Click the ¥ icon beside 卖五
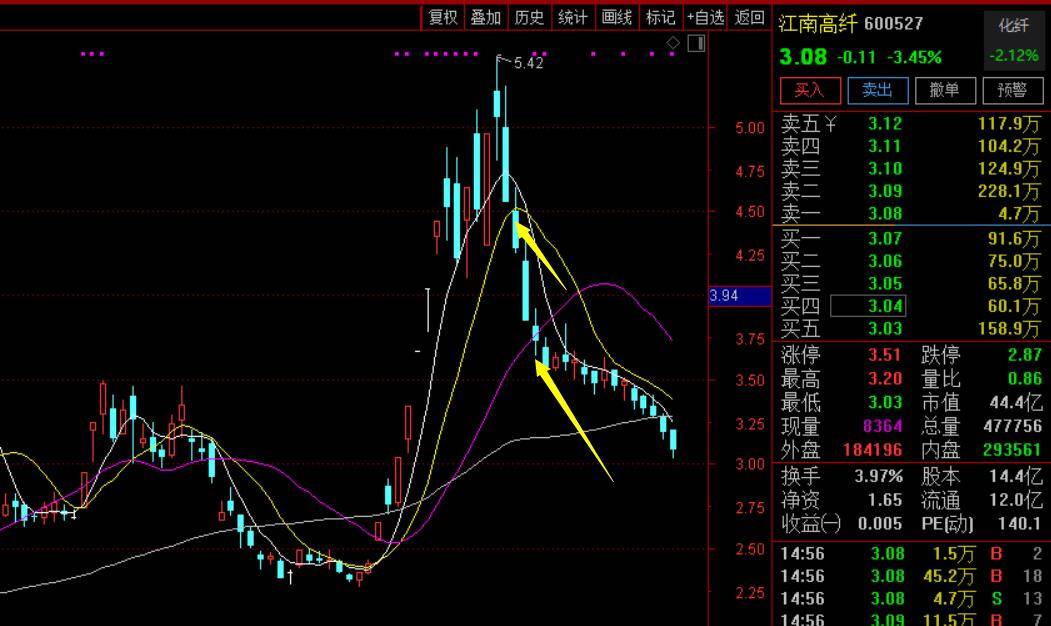The width and height of the screenshot is (1051, 626). 830,123
